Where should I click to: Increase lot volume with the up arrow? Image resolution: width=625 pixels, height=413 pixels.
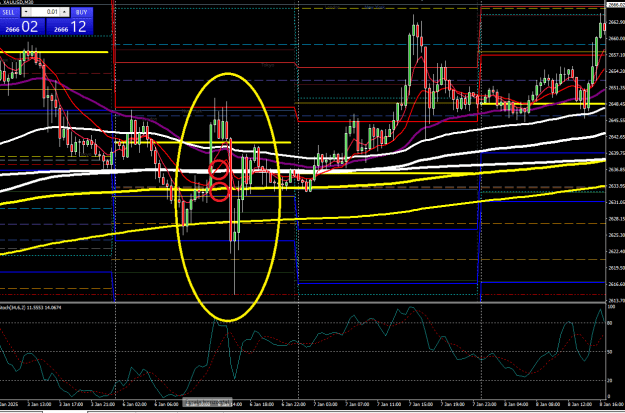65,12
